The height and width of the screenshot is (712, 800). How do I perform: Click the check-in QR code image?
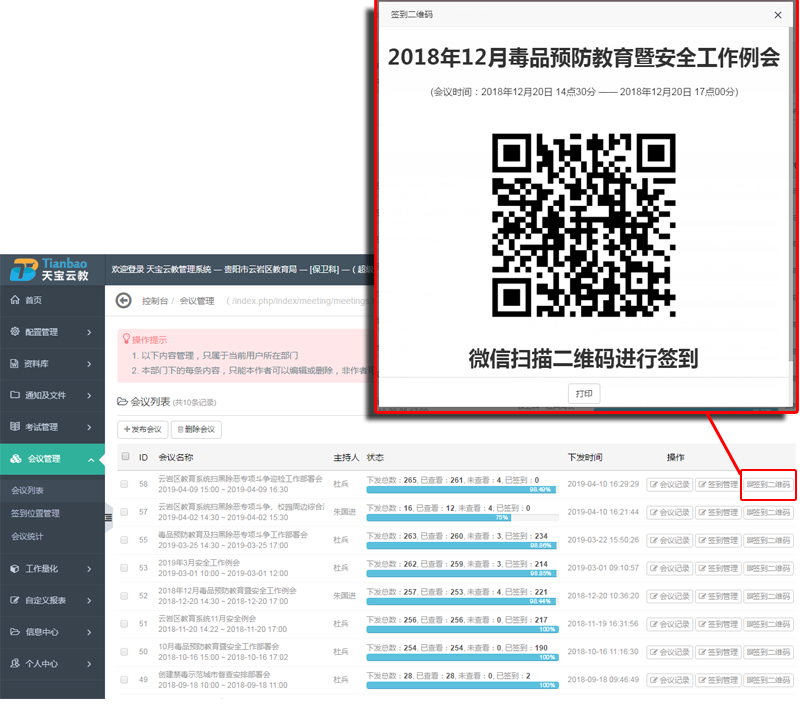584,225
